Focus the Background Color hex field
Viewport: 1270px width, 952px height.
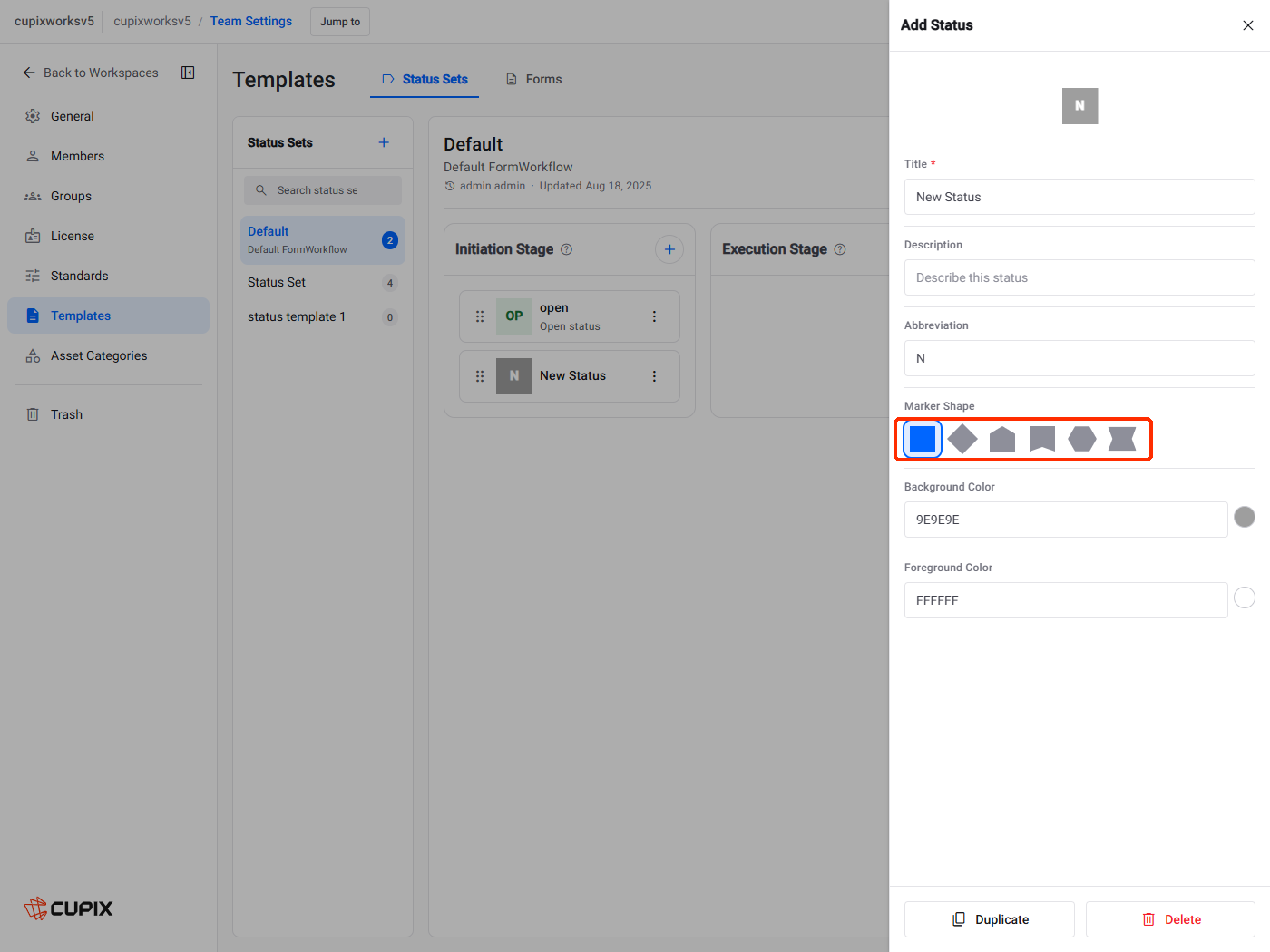coord(1066,520)
